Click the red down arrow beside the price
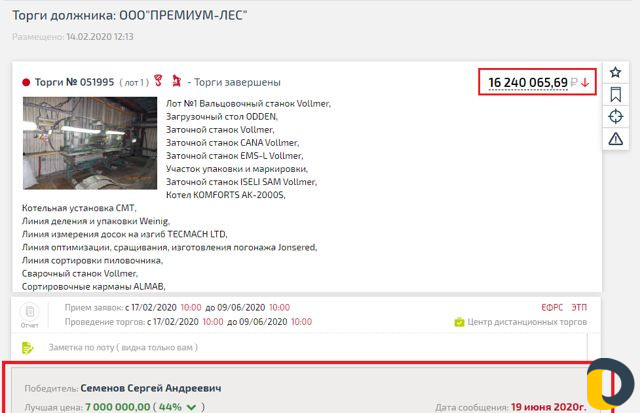640x413 pixels. point(585,82)
